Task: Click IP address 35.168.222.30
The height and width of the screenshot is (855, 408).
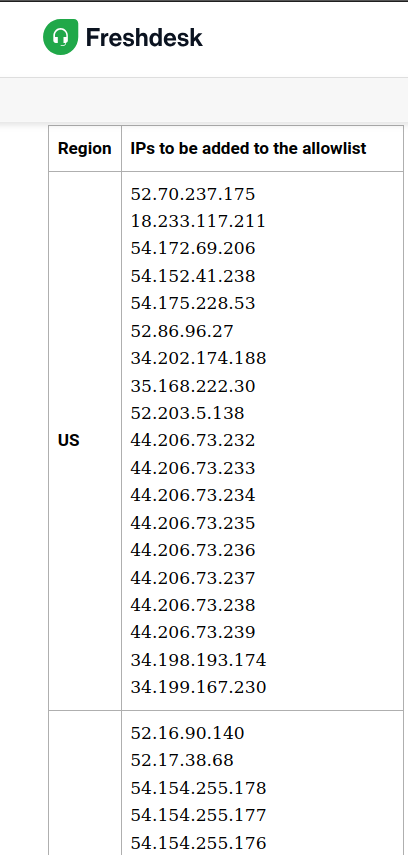Action: point(193,386)
